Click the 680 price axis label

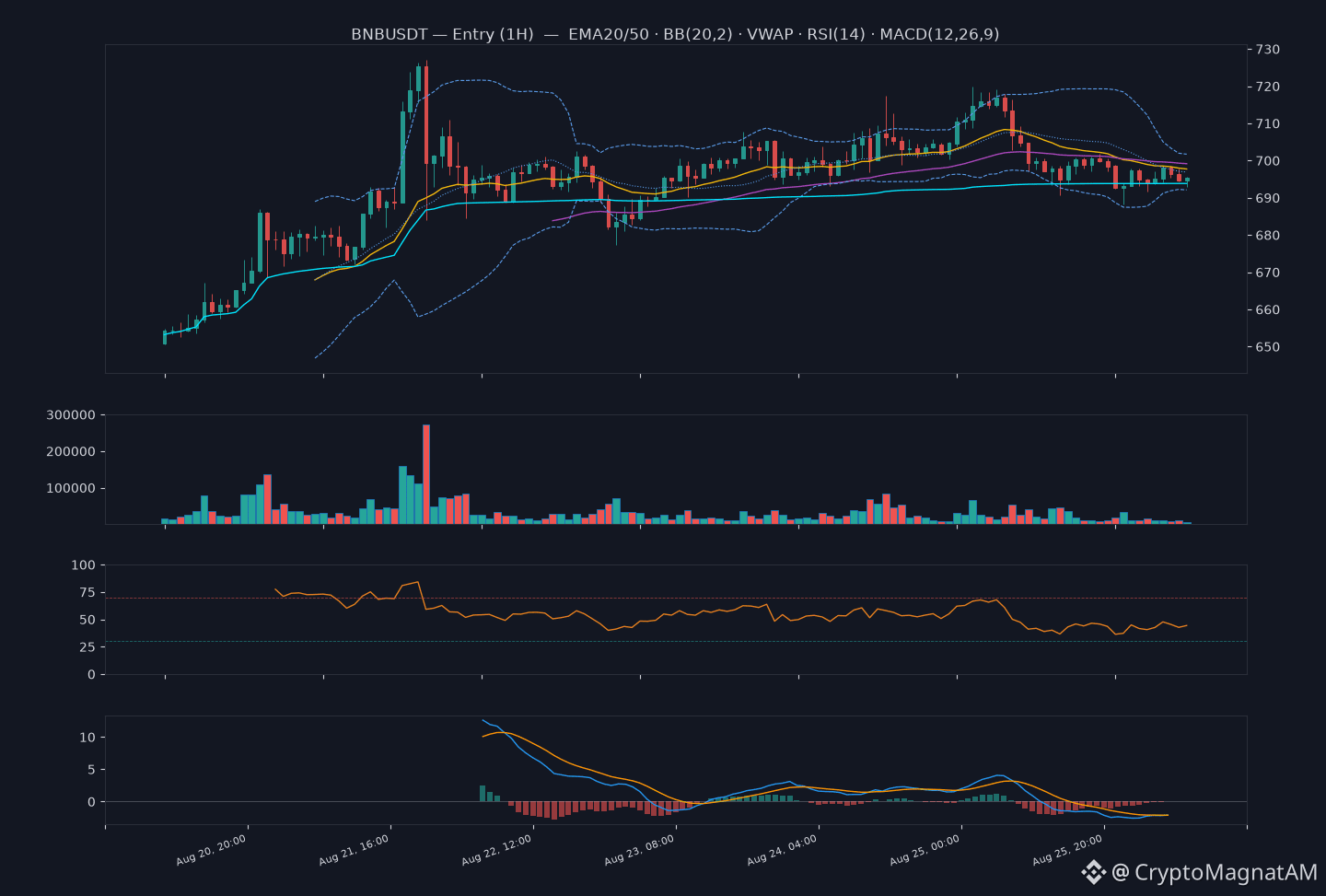(1266, 236)
